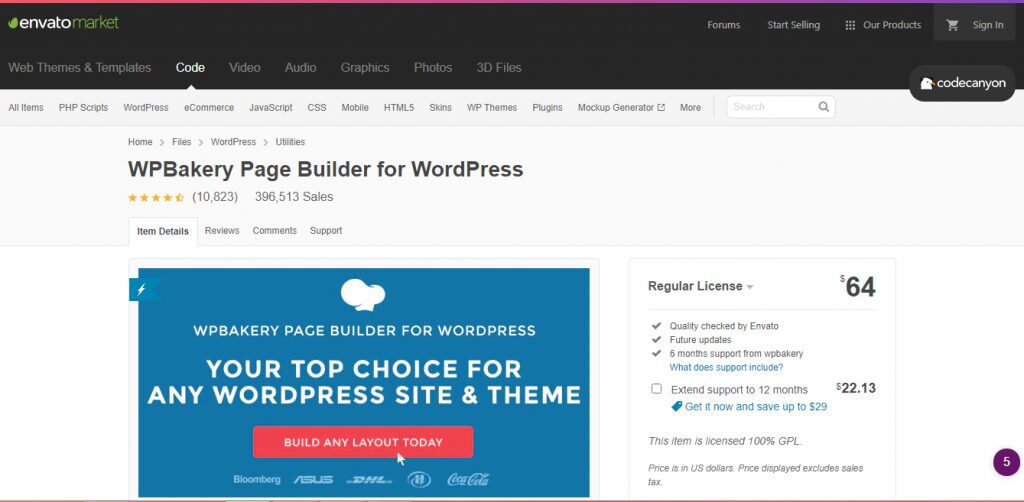Viewport: 1024px width, 502px height.
Task: Select Web Themes & Templates menu
Action: click(x=80, y=67)
